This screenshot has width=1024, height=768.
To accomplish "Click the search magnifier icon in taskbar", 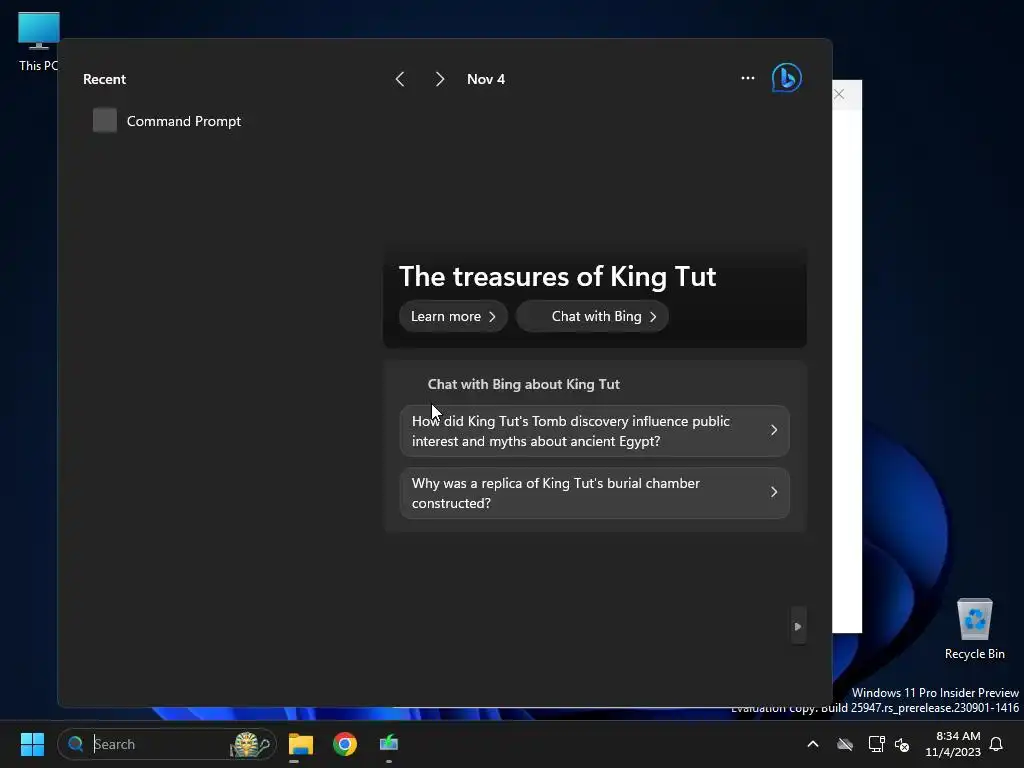I will point(76,744).
